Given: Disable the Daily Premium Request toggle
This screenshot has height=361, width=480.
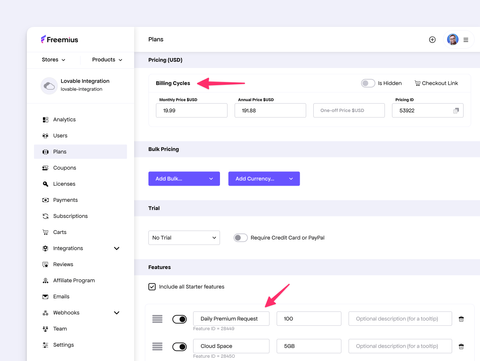Looking at the screenshot, I should (x=179, y=319).
